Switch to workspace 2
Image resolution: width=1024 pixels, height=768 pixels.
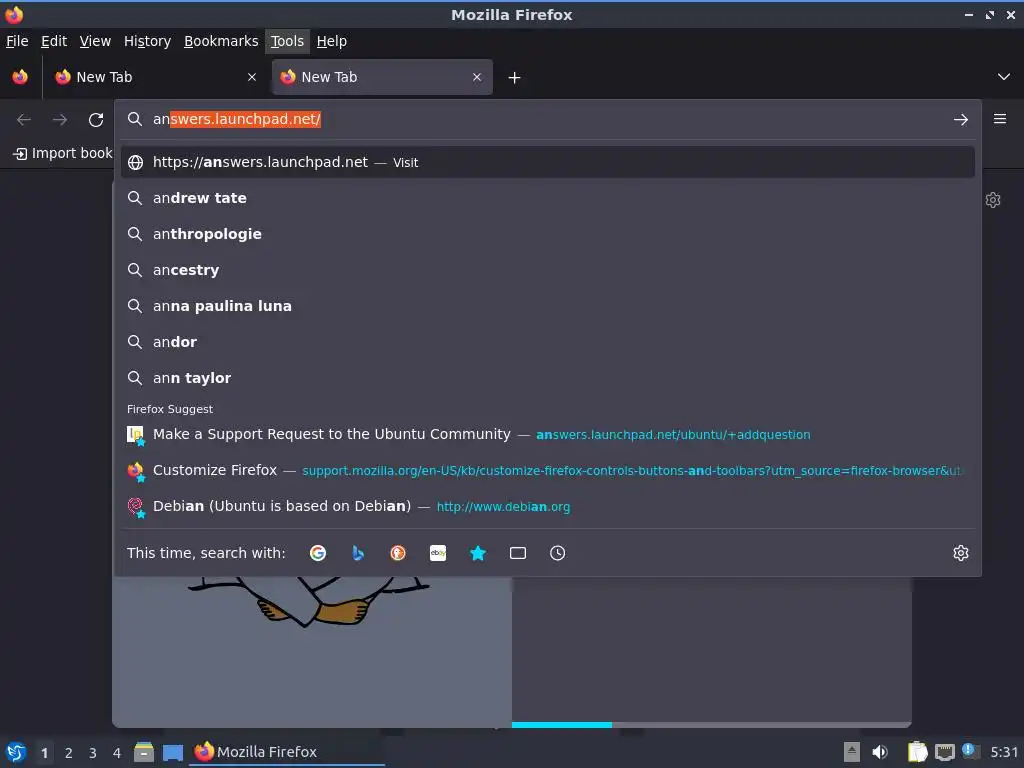click(69, 753)
